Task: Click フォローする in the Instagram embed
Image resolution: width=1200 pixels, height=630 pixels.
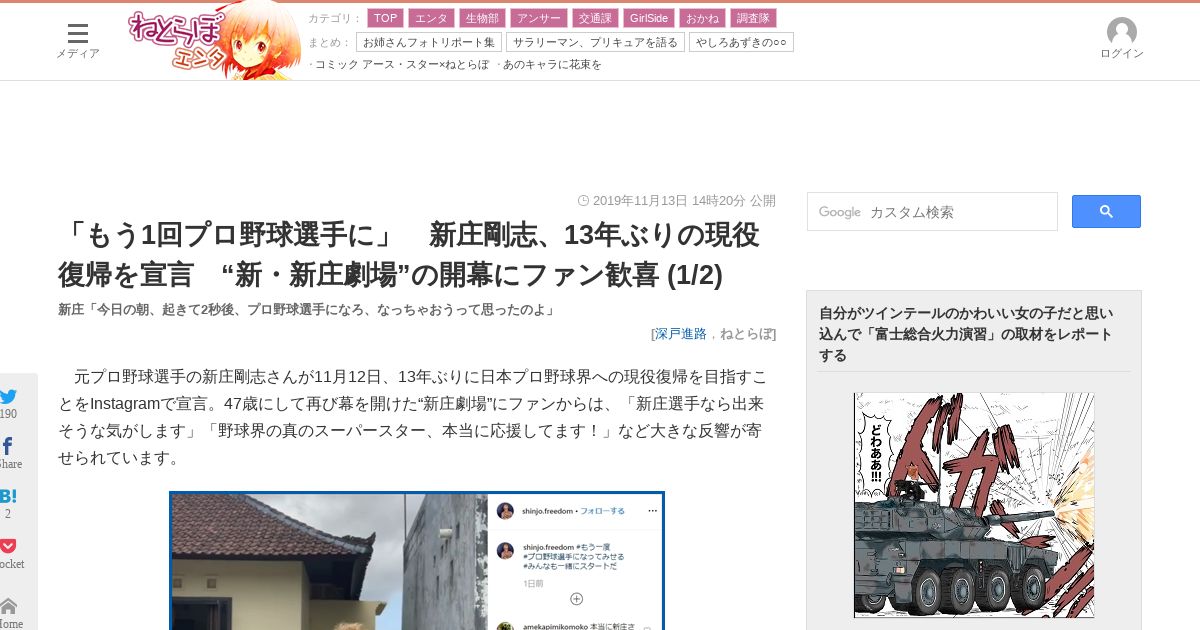Action: pyautogui.click(x=602, y=511)
